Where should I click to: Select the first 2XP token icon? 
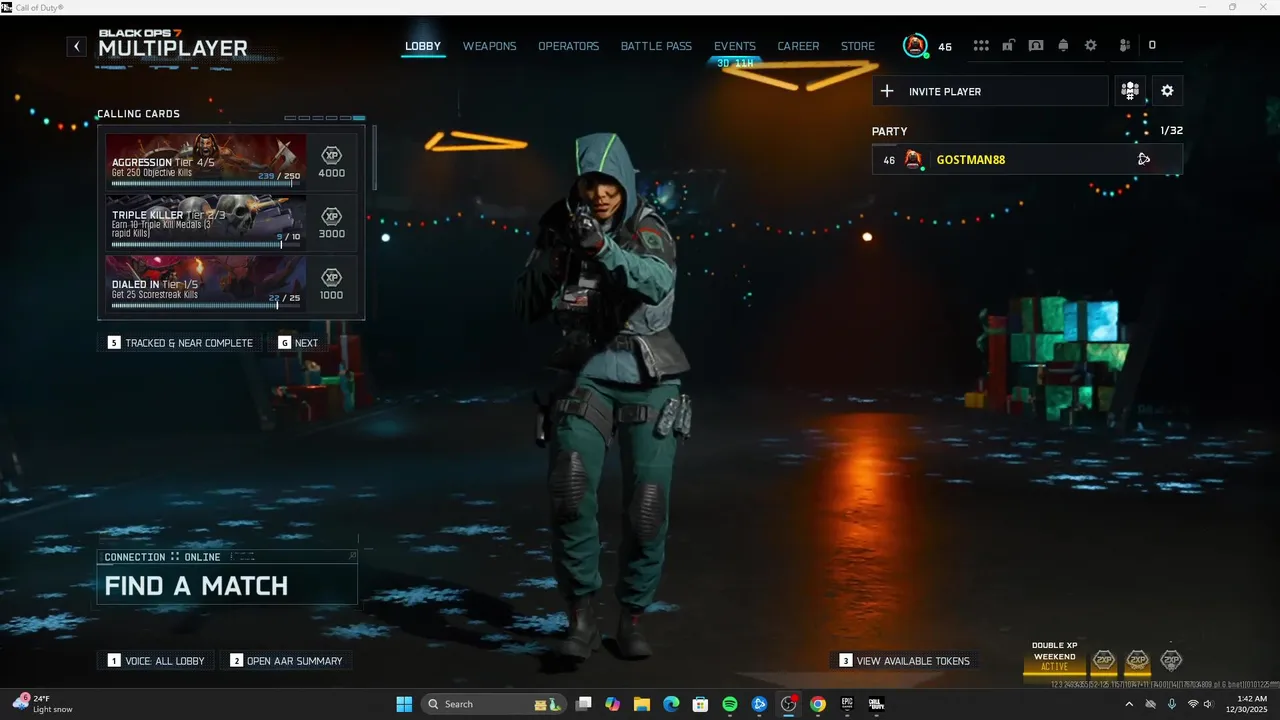tap(1104, 660)
